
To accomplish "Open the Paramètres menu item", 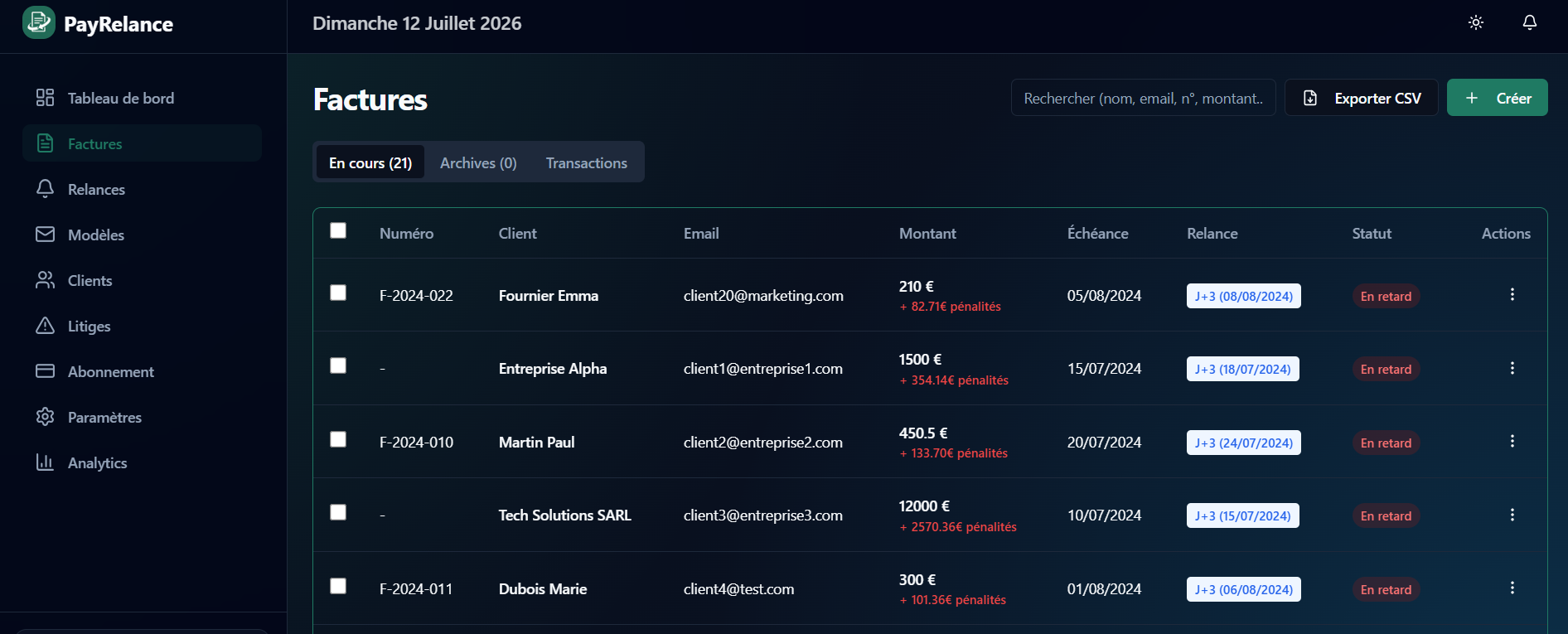I will [143, 417].
